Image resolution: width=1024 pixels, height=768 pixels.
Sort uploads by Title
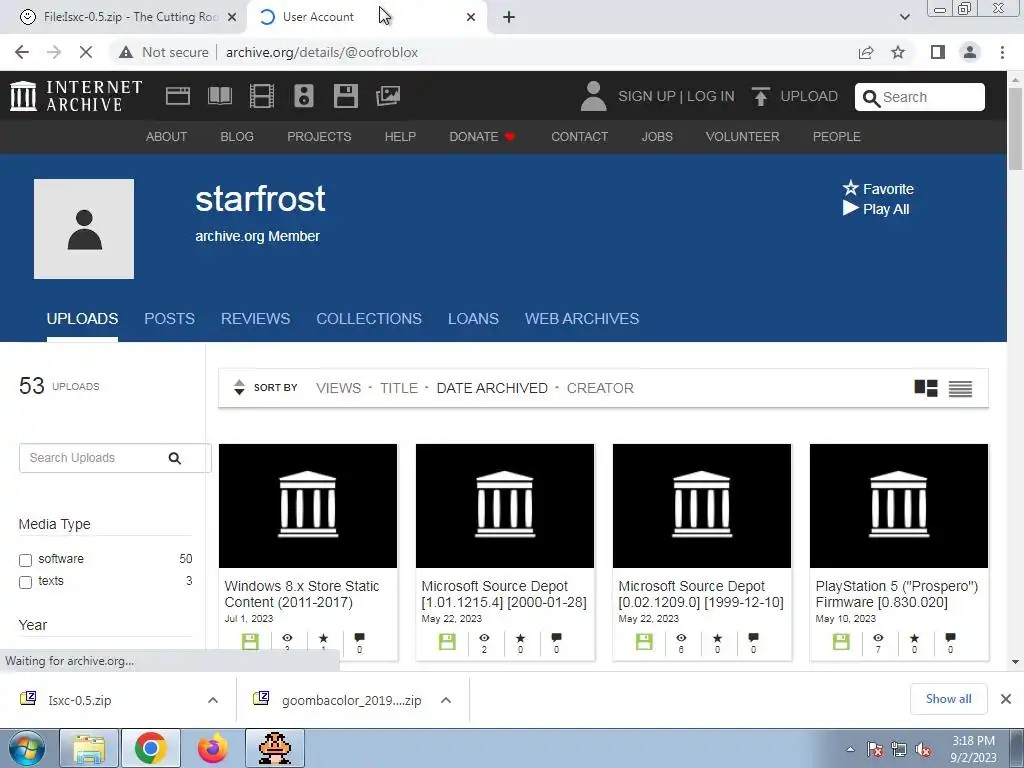398,388
